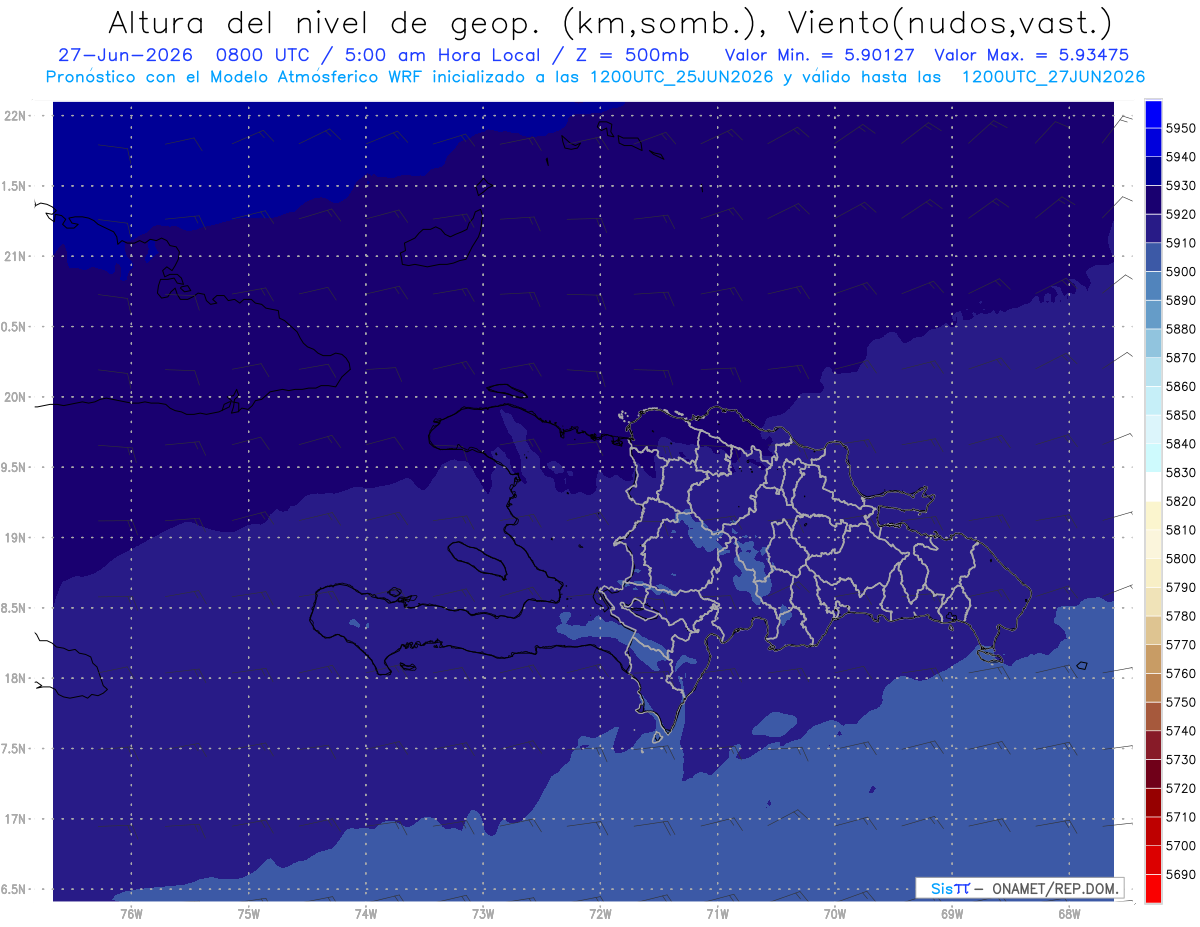Click the 'SisTT – ONAMET/REP.DOM.' credit box
The height and width of the screenshot is (927, 1200).
(1019, 888)
